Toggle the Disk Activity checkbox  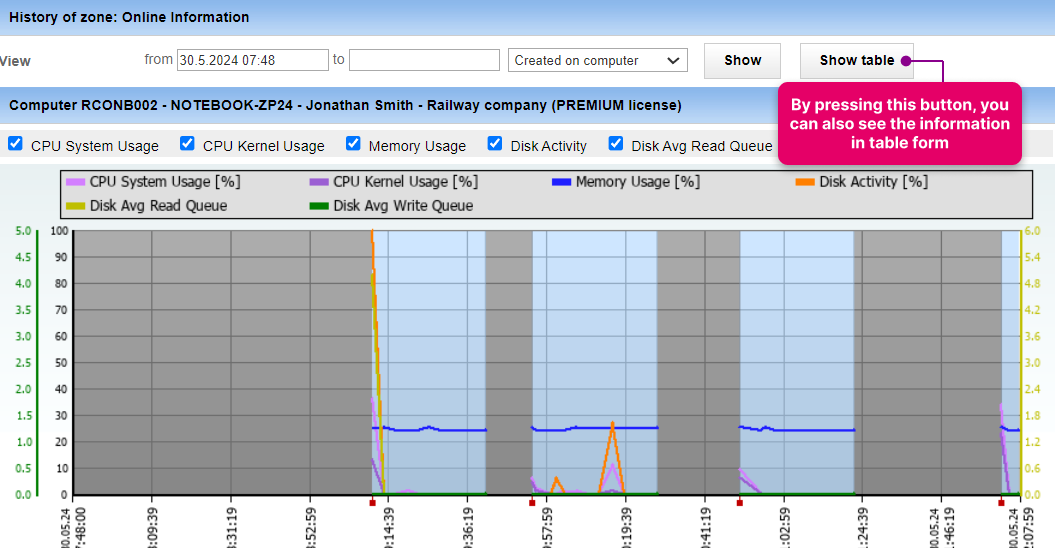pyautogui.click(x=495, y=143)
